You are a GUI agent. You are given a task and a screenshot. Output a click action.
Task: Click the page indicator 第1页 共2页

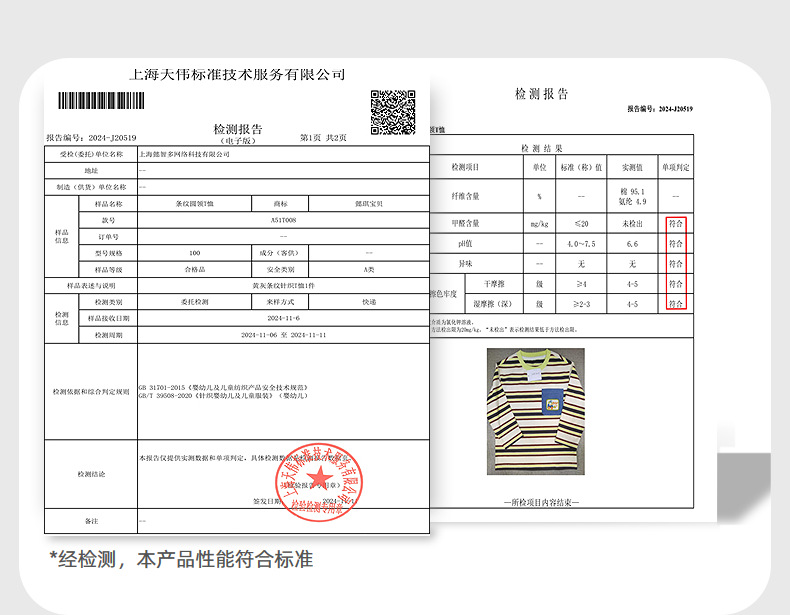(x=323, y=138)
